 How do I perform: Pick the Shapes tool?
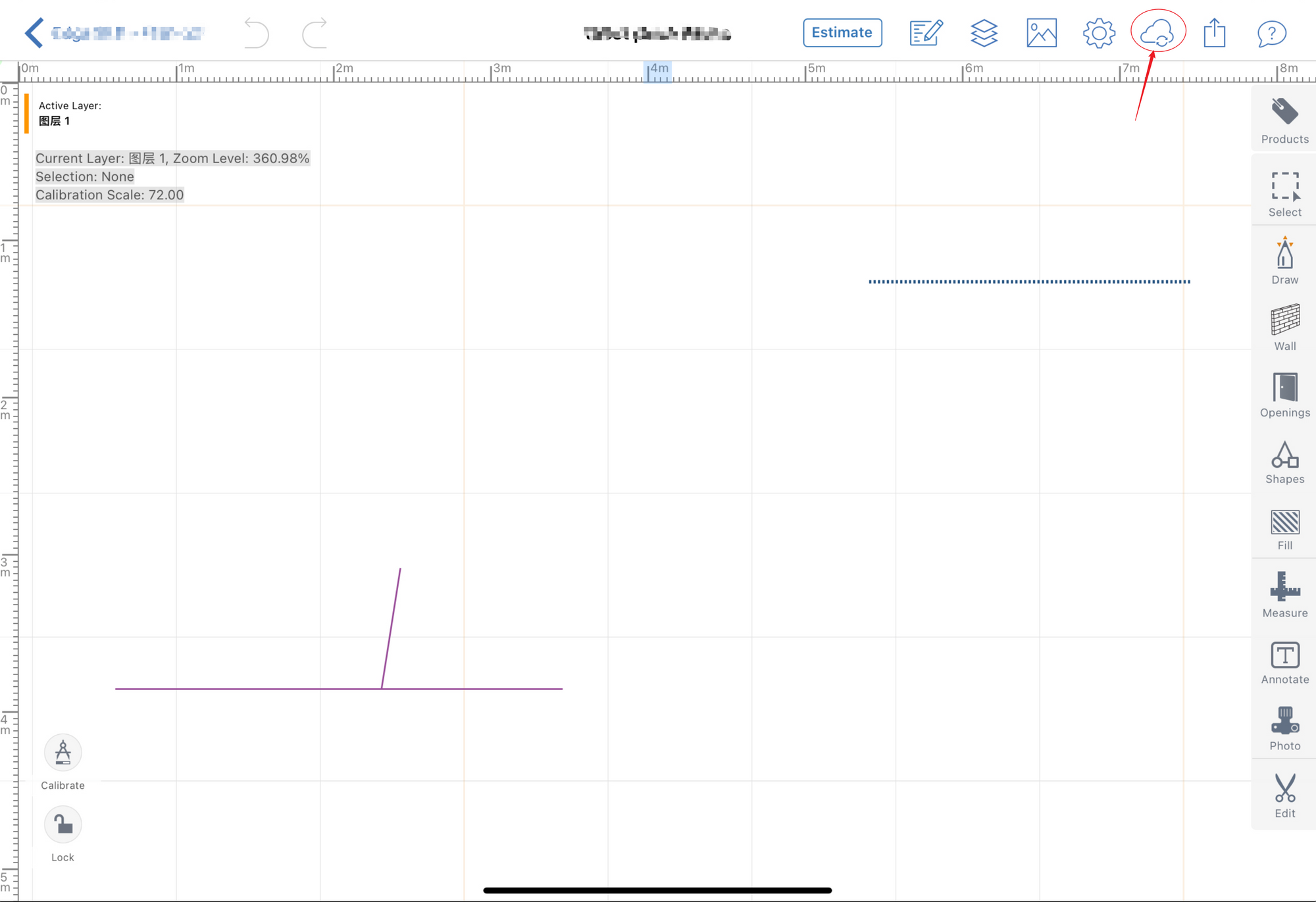1284,462
